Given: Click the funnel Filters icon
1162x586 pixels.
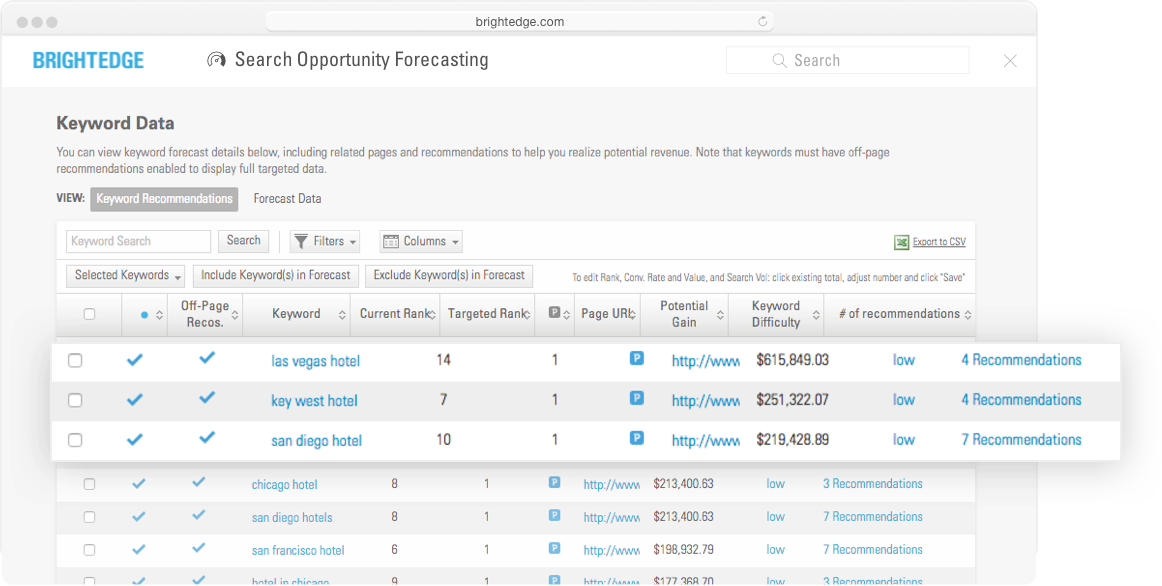Looking at the screenshot, I should [301, 241].
